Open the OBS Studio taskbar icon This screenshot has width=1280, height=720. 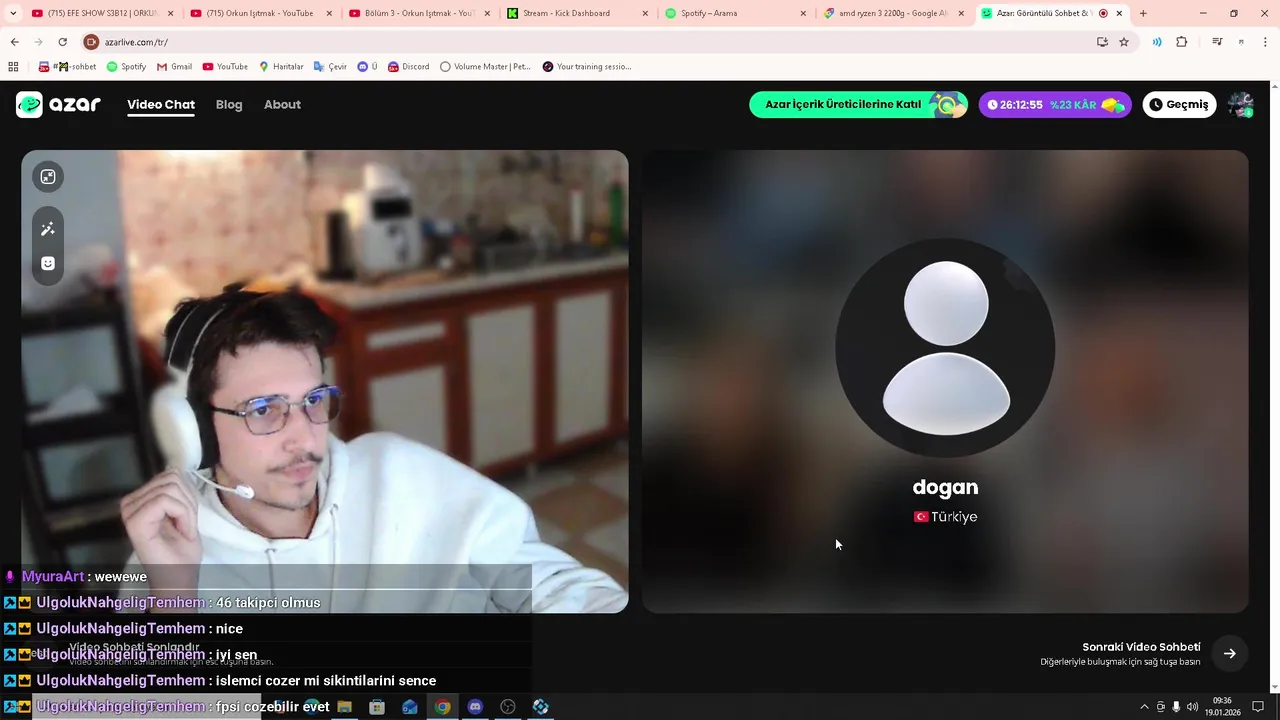508,707
